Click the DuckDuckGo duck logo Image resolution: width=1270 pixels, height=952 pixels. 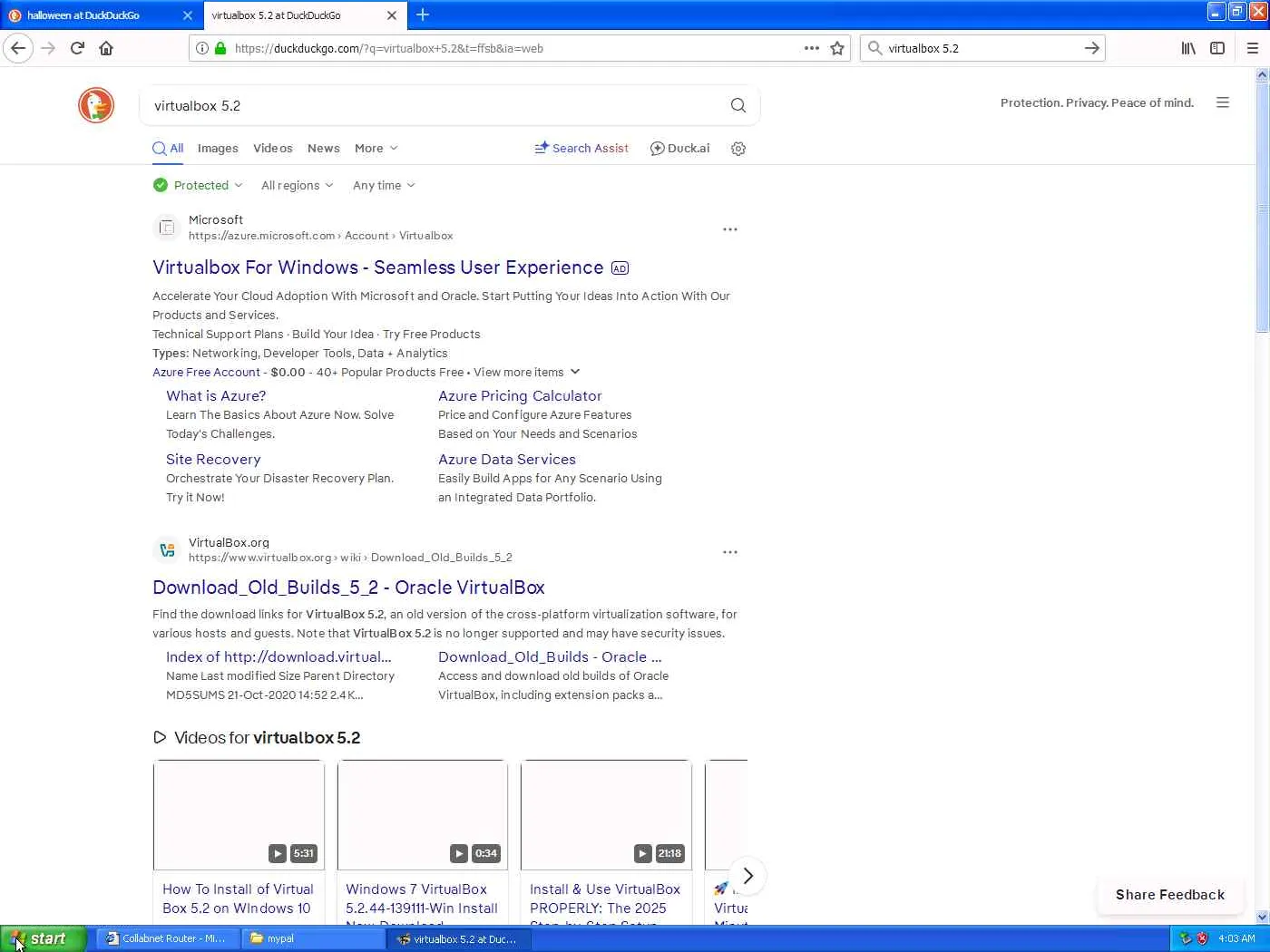[x=96, y=105]
